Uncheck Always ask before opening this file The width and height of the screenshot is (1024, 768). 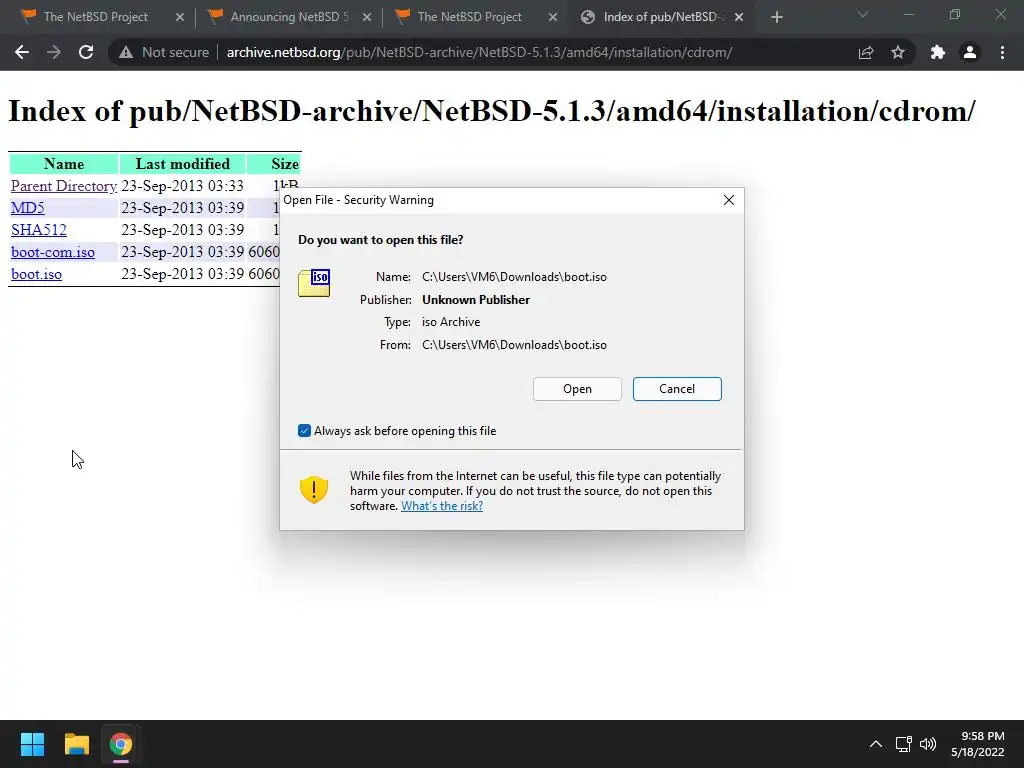click(x=304, y=430)
